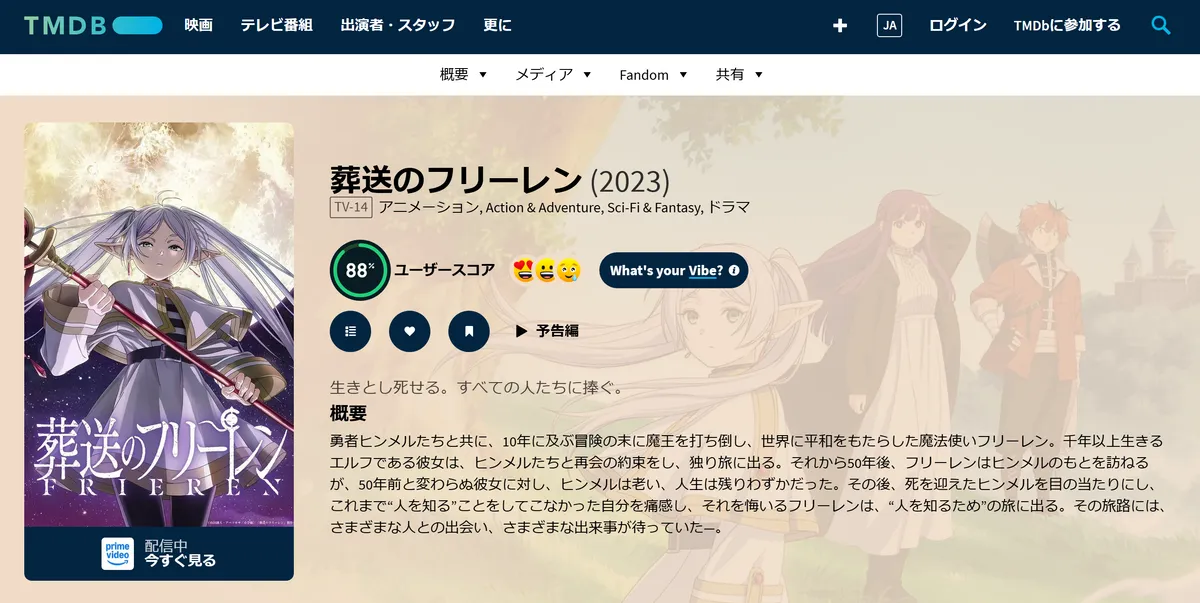Open the TMDB home logo

point(93,26)
